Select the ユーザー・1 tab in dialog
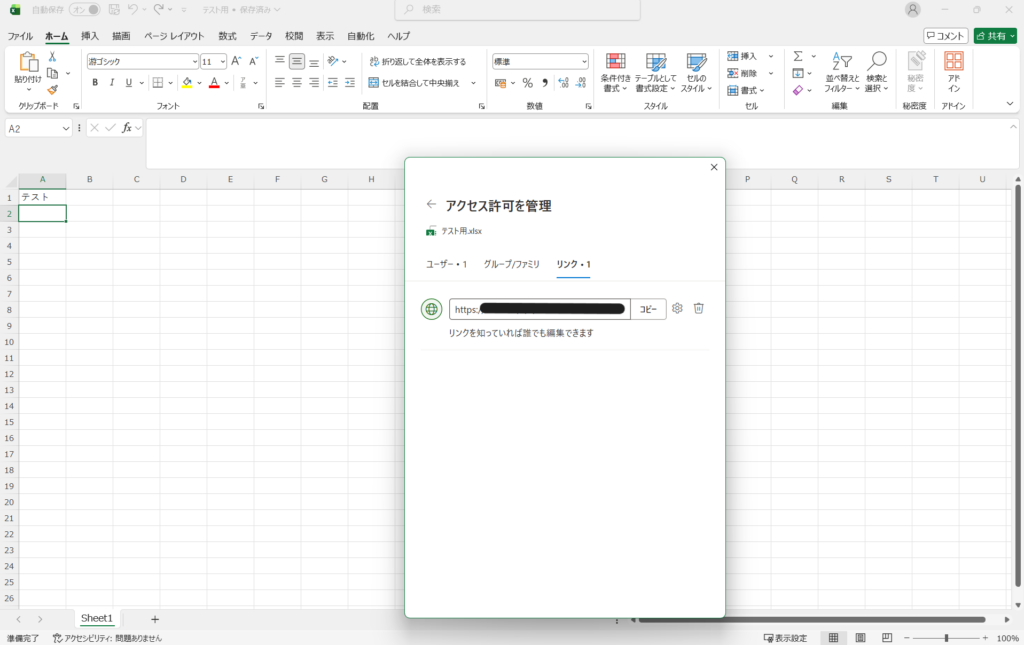Viewport: 1024px width, 645px height. (x=447, y=264)
